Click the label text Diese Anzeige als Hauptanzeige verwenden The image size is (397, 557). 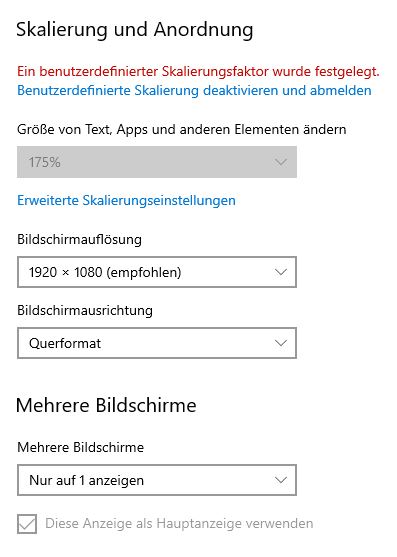click(179, 524)
